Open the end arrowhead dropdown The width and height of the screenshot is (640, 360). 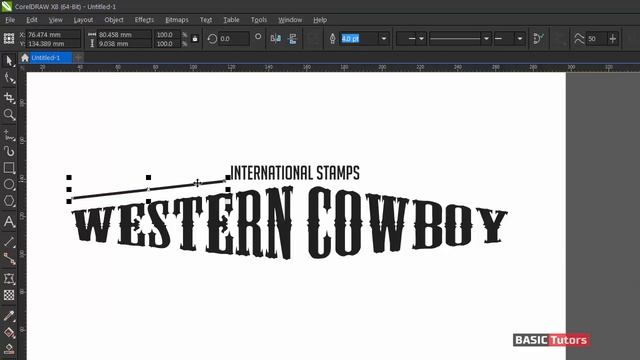[x=520, y=39]
